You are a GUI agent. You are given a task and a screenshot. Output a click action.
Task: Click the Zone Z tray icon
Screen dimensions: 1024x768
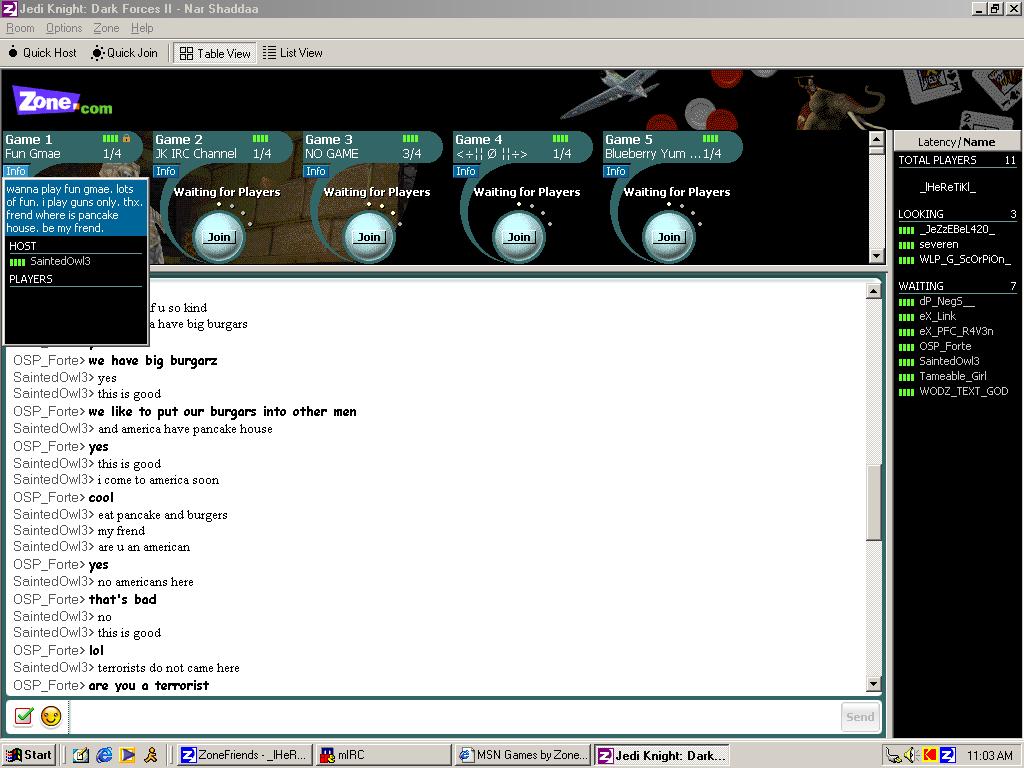point(948,756)
